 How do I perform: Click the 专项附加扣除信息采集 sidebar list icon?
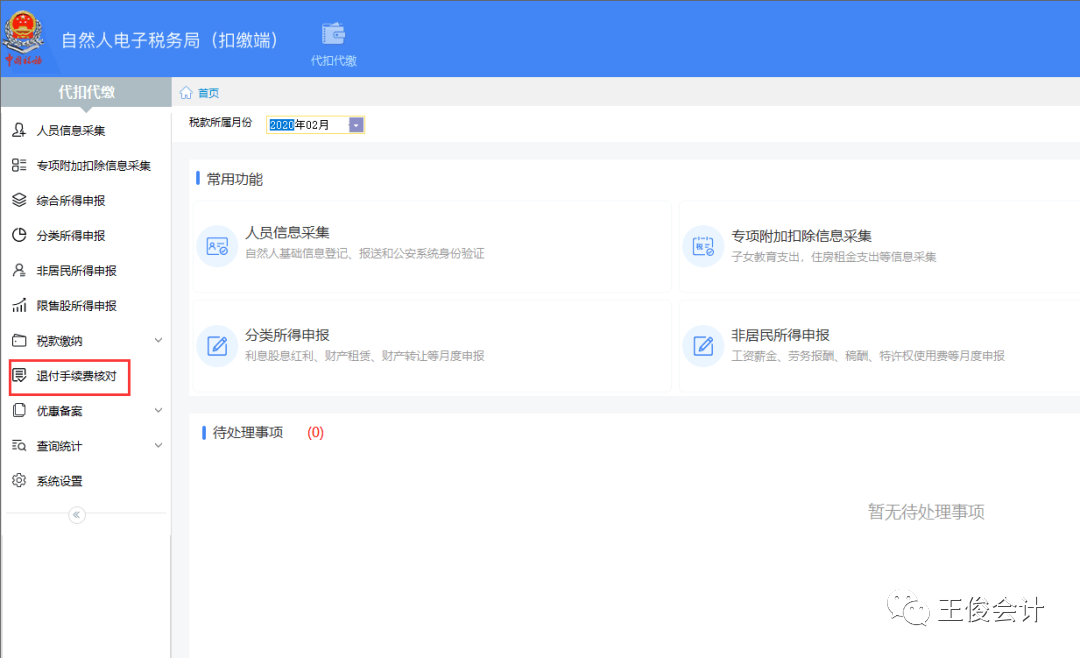pos(19,165)
